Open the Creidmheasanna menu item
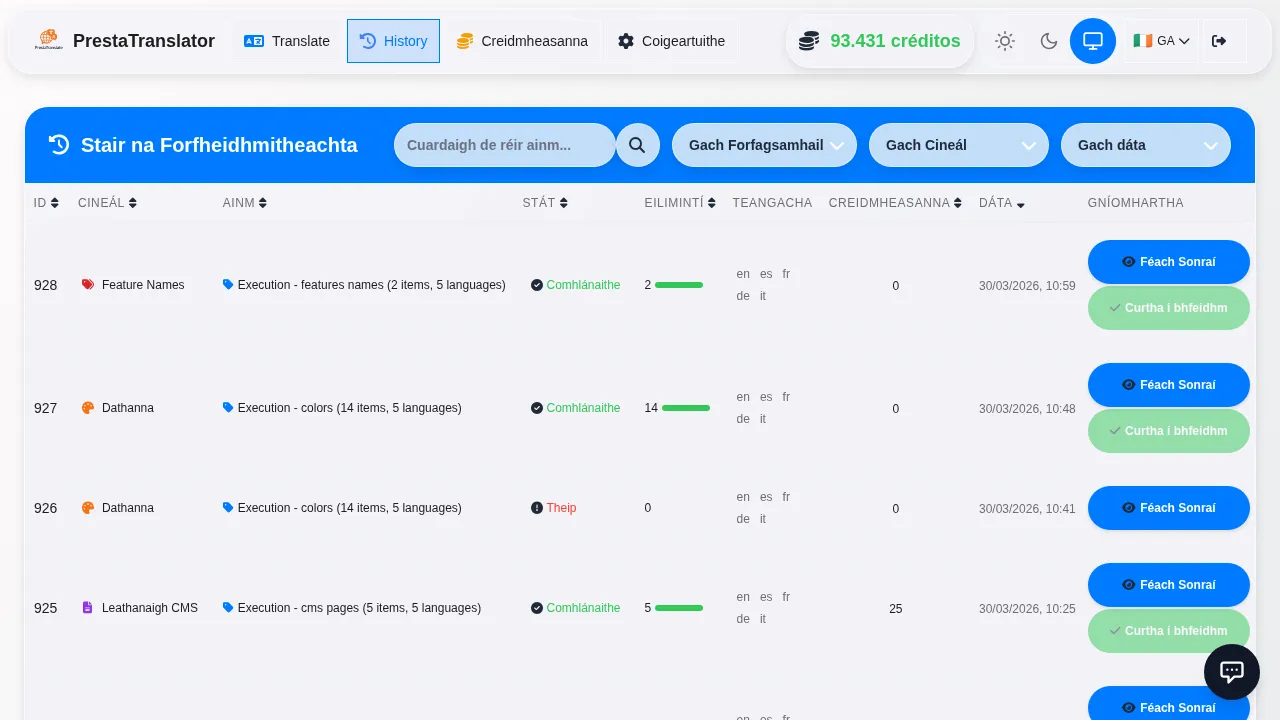This screenshot has width=1280, height=720. (522, 41)
